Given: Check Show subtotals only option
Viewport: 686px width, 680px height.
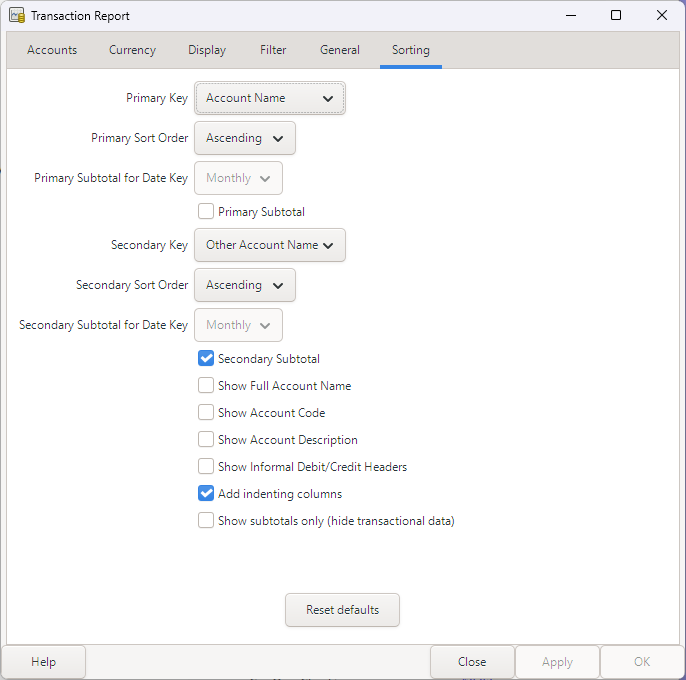Looking at the screenshot, I should (x=206, y=521).
